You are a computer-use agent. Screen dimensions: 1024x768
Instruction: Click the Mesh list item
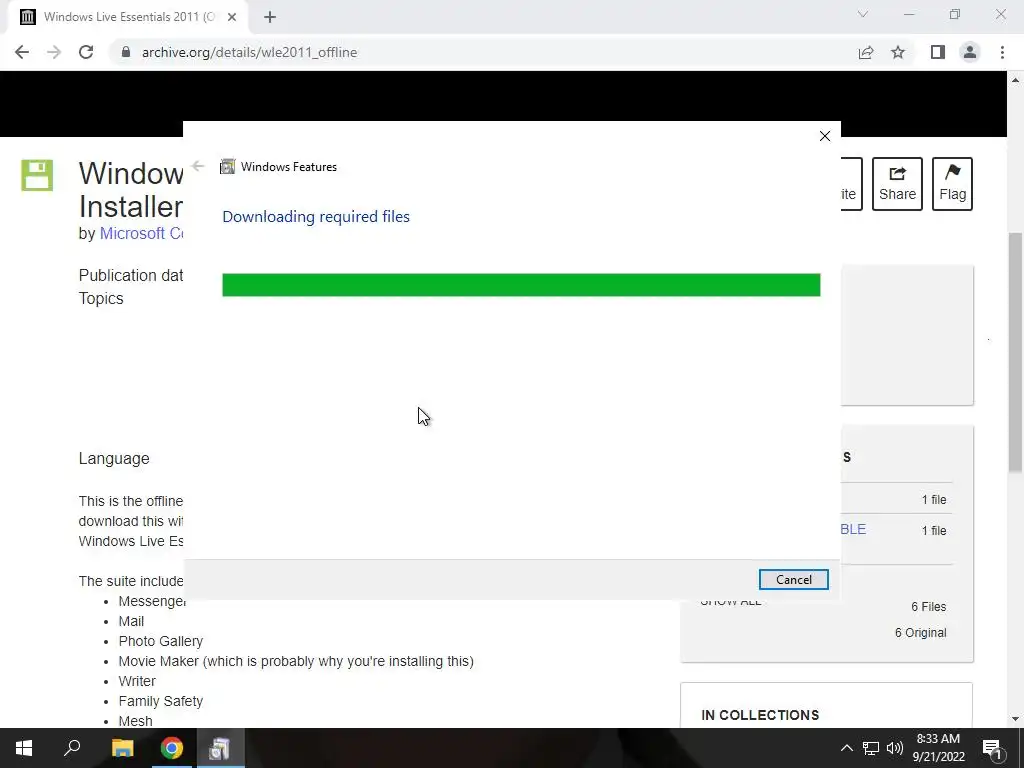click(x=135, y=721)
